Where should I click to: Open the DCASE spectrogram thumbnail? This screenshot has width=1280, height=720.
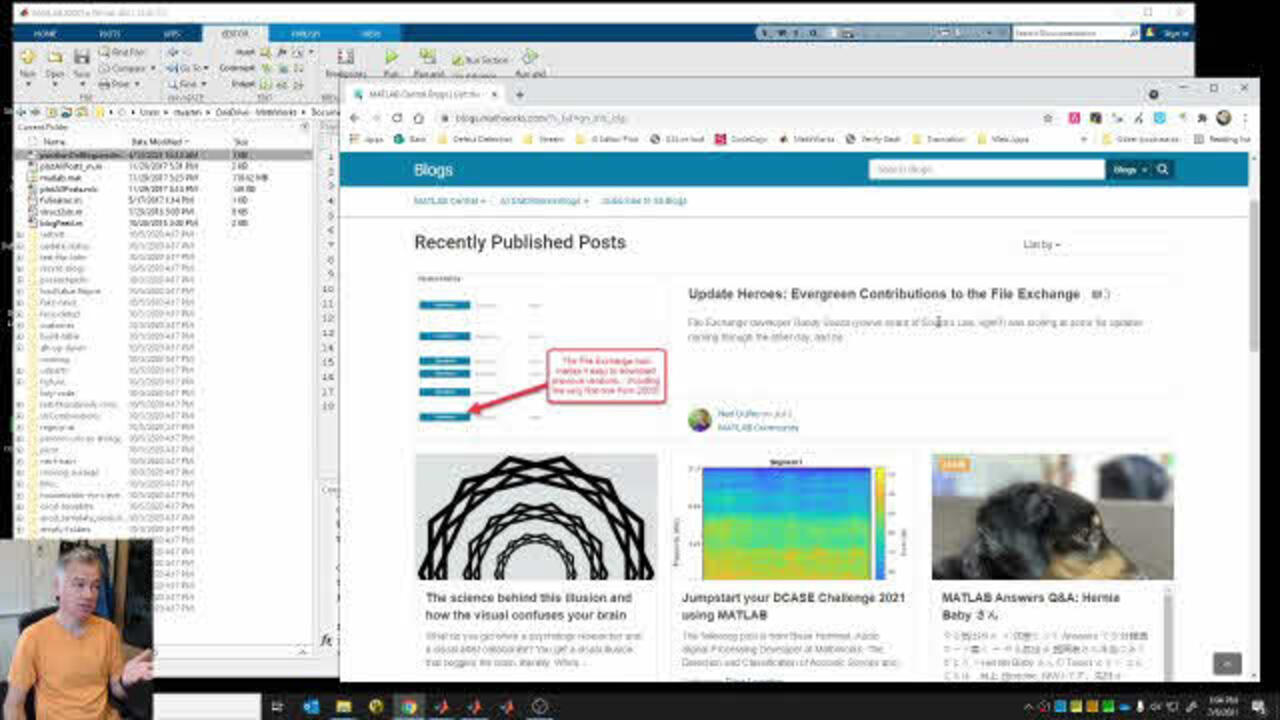click(x=793, y=517)
